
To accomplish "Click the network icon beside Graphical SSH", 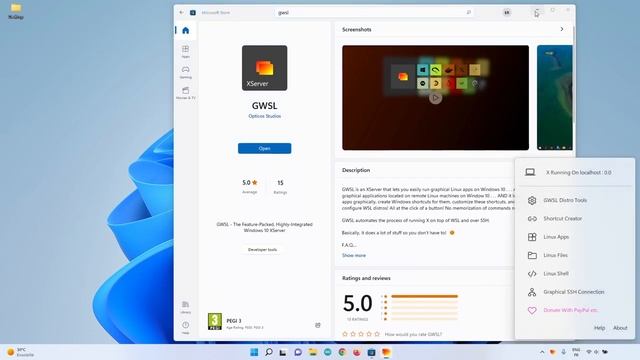I will [532, 292].
